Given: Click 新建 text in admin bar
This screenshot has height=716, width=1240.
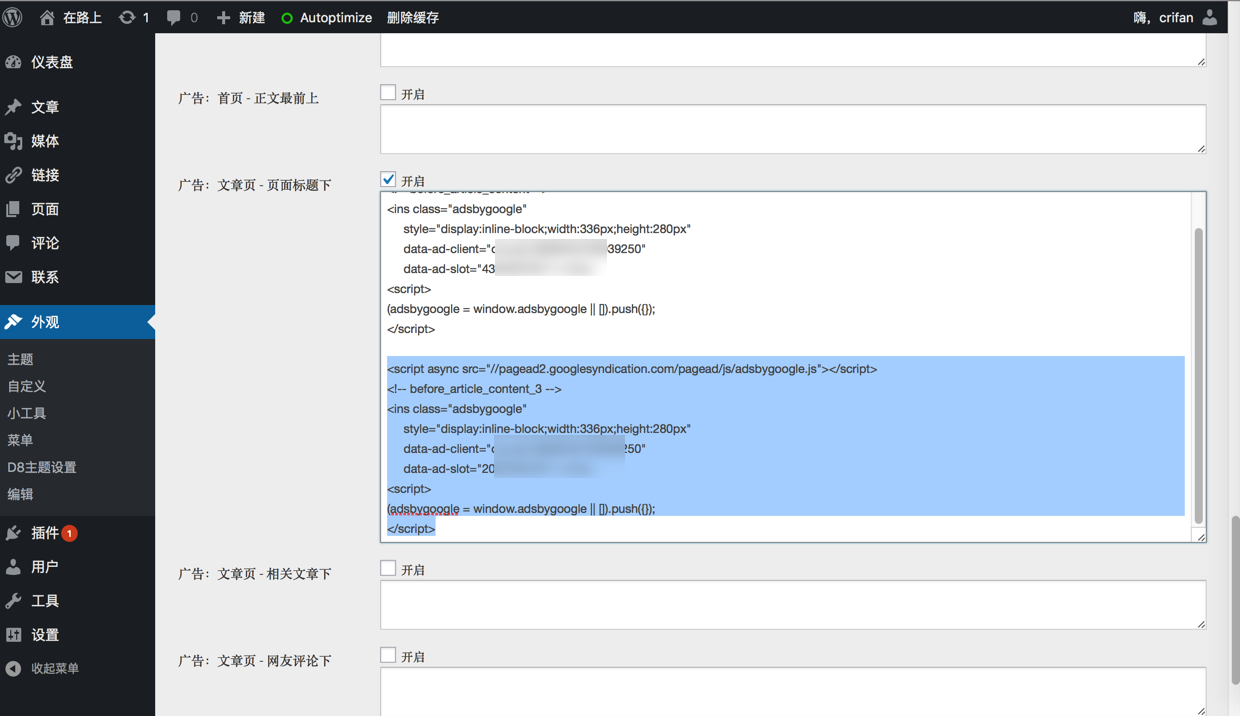Looking at the screenshot, I should tap(252, 18).
